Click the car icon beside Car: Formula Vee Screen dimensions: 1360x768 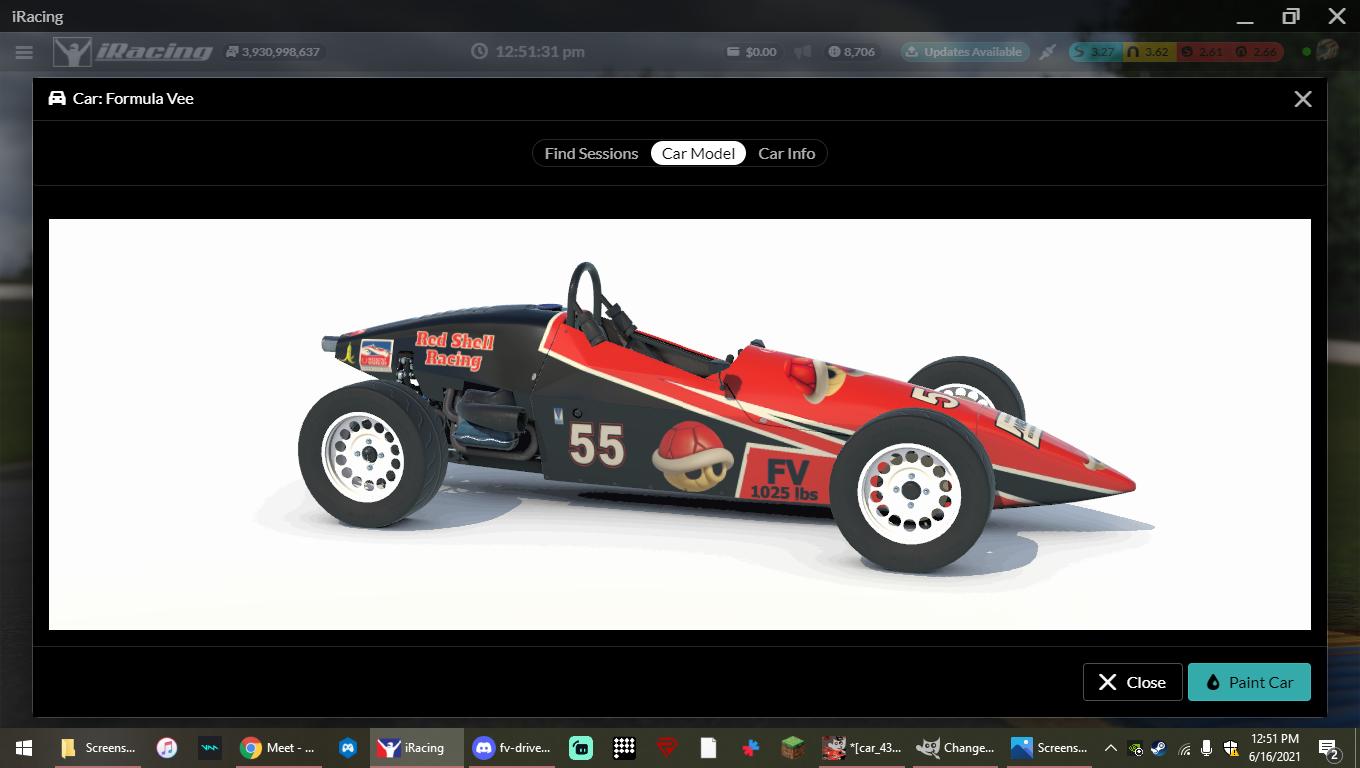[x=55, y=98]
